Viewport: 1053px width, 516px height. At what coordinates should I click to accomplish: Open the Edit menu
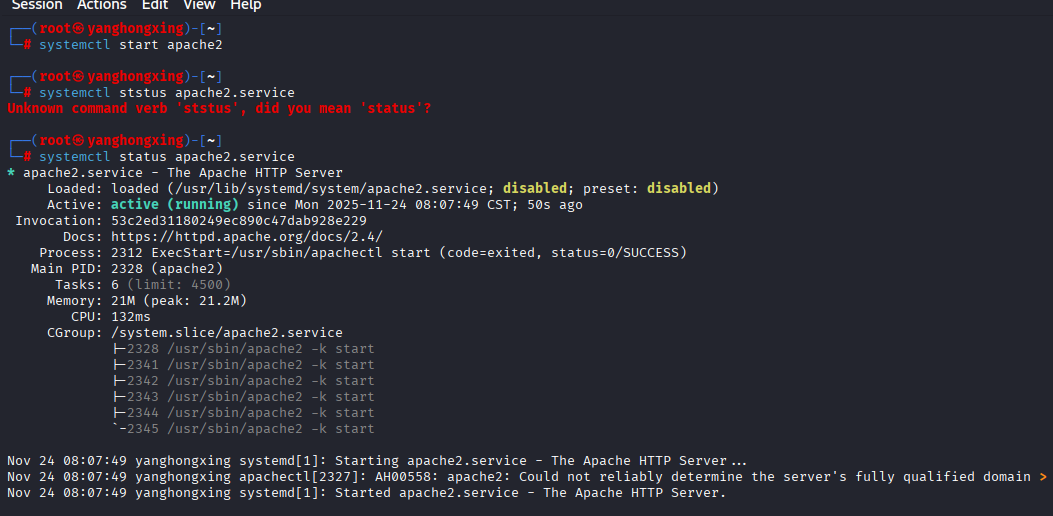[154, 5]
